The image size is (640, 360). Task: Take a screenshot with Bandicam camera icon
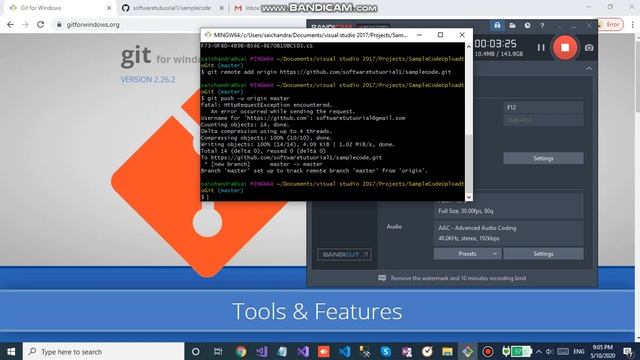(x=589, y=48)
